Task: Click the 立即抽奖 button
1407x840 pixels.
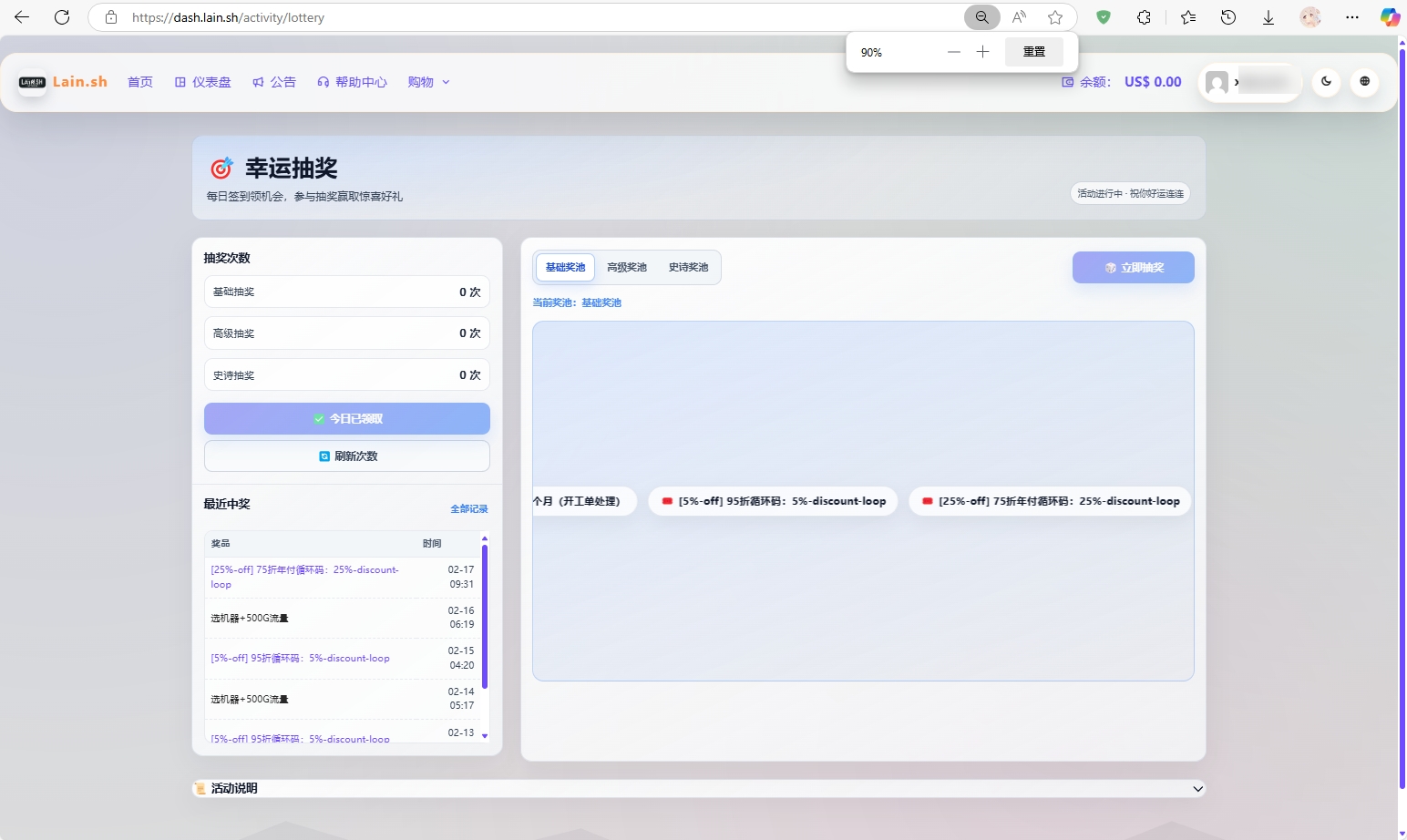Action: [x=1133, y=268]
